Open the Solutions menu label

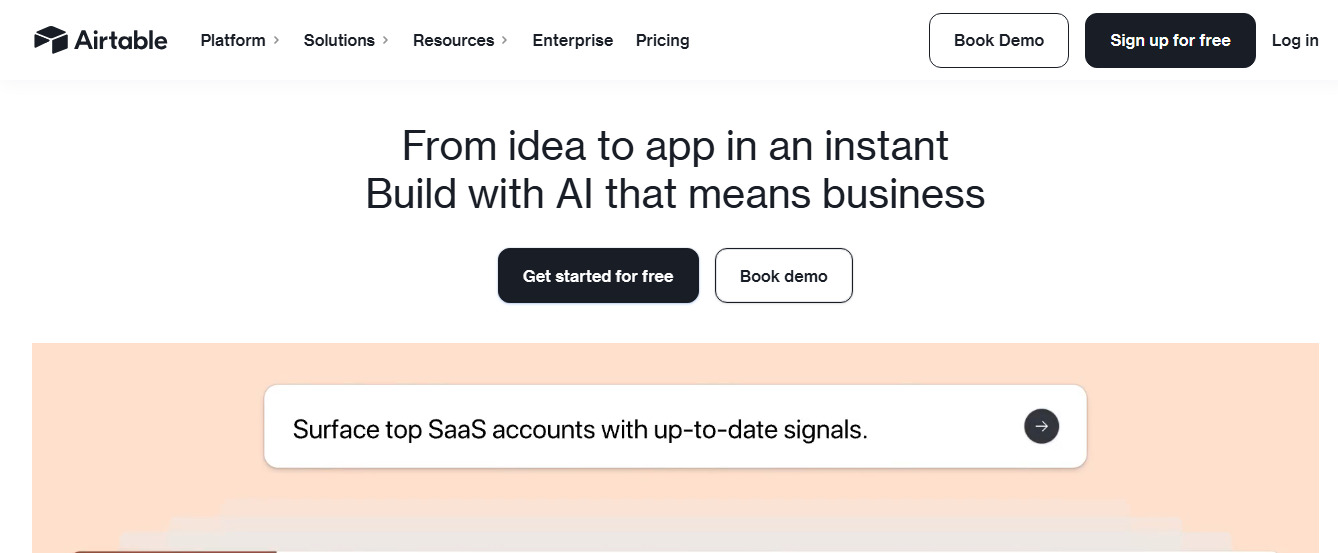coord(339,40)
